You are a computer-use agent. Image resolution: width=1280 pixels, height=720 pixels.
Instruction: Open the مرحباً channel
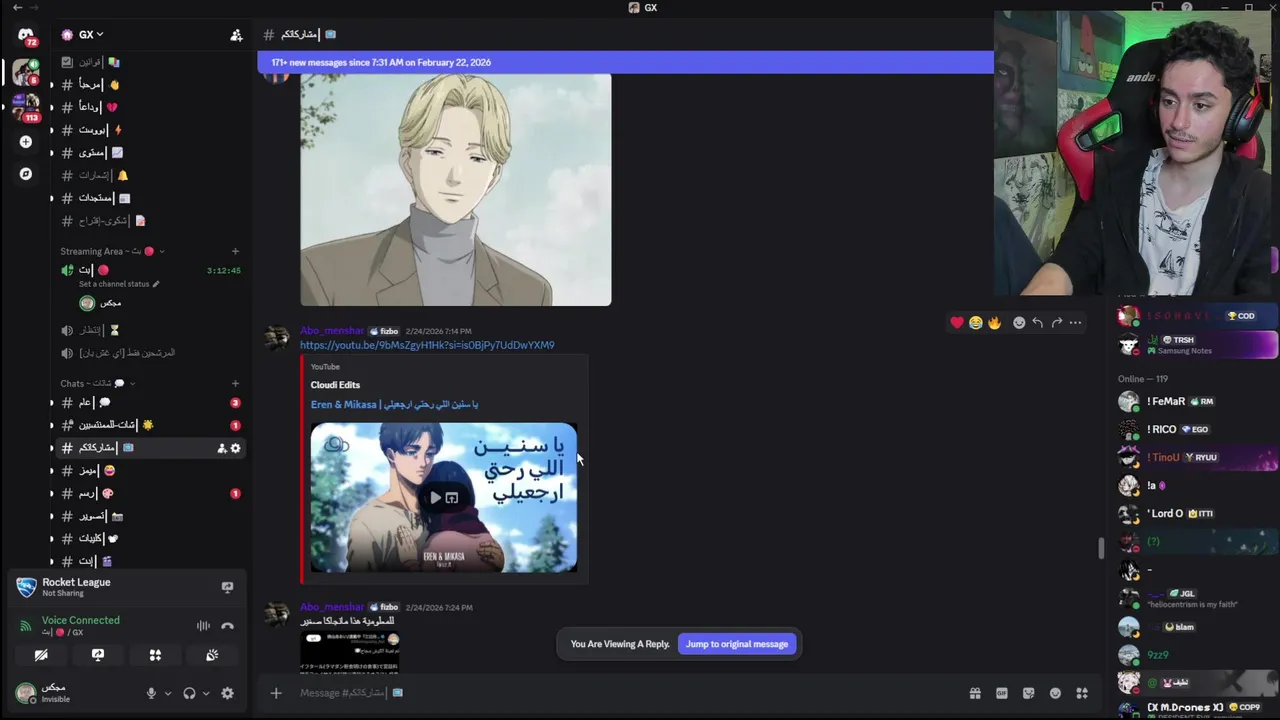coord(150,85)
